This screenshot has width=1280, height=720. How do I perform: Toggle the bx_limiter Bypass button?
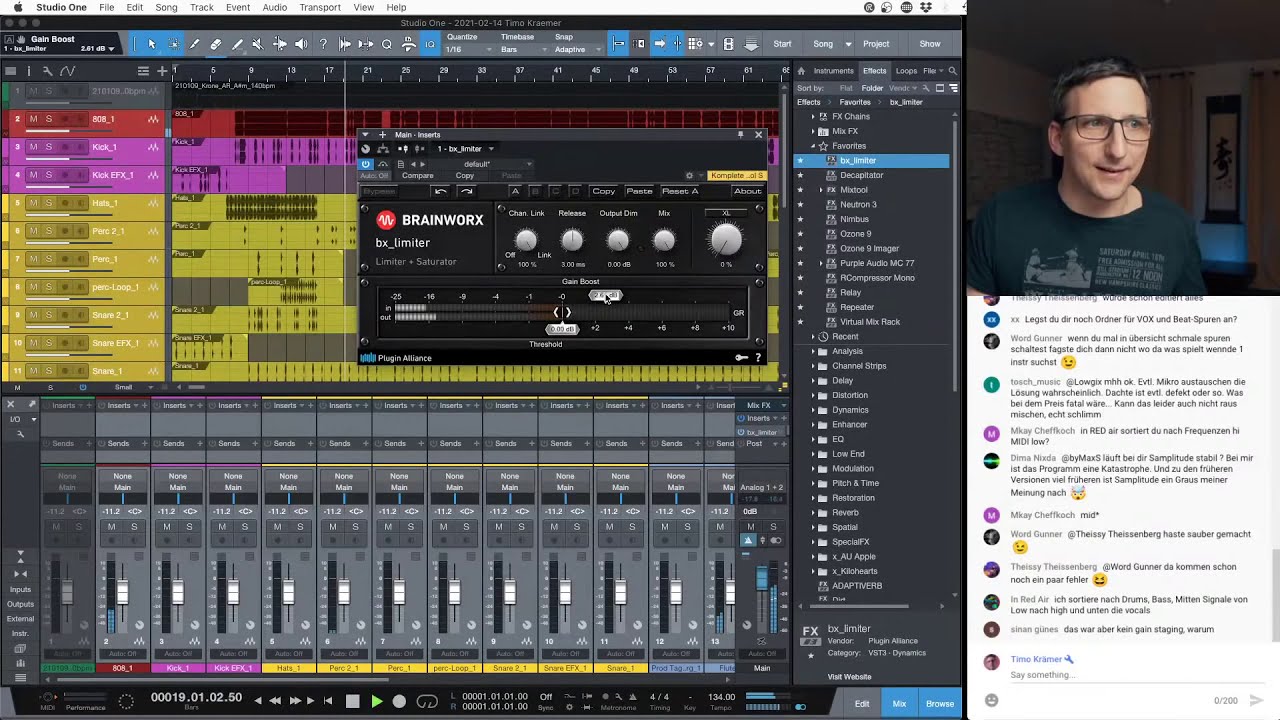[379, 191]
